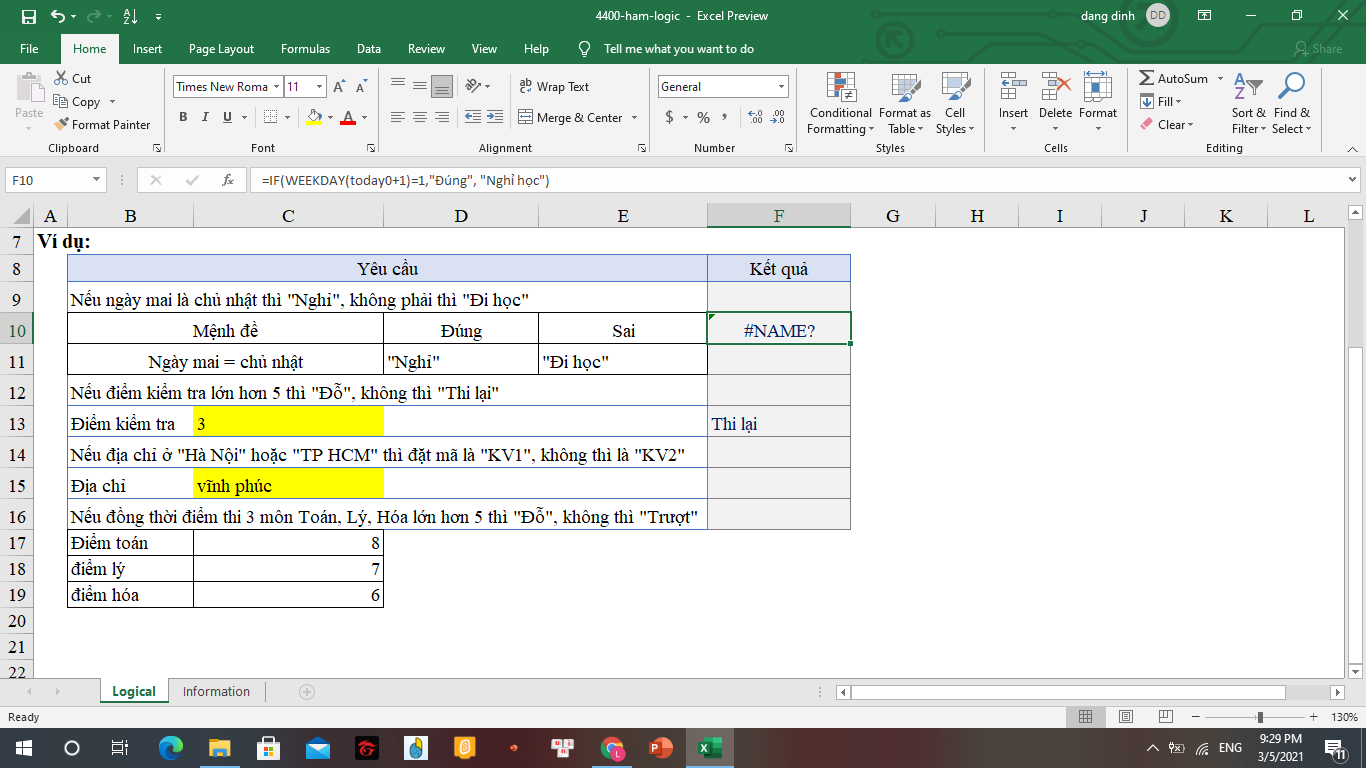Viewport: 1366px width, 768px height.
Task: Insert cells using the Insert button
Action: [1013, 104]
